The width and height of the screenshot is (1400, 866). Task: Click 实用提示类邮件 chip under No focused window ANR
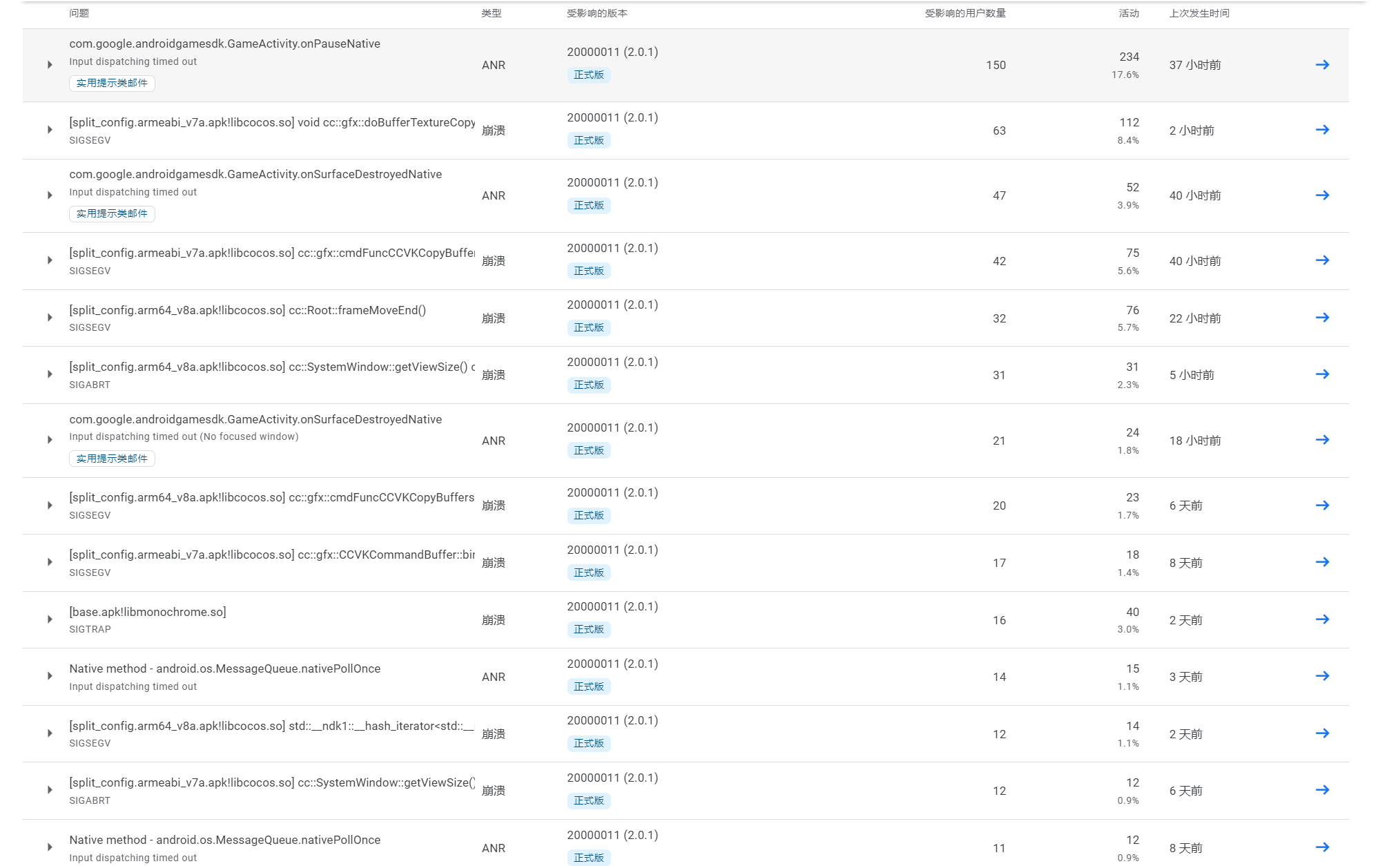[112, 459]
